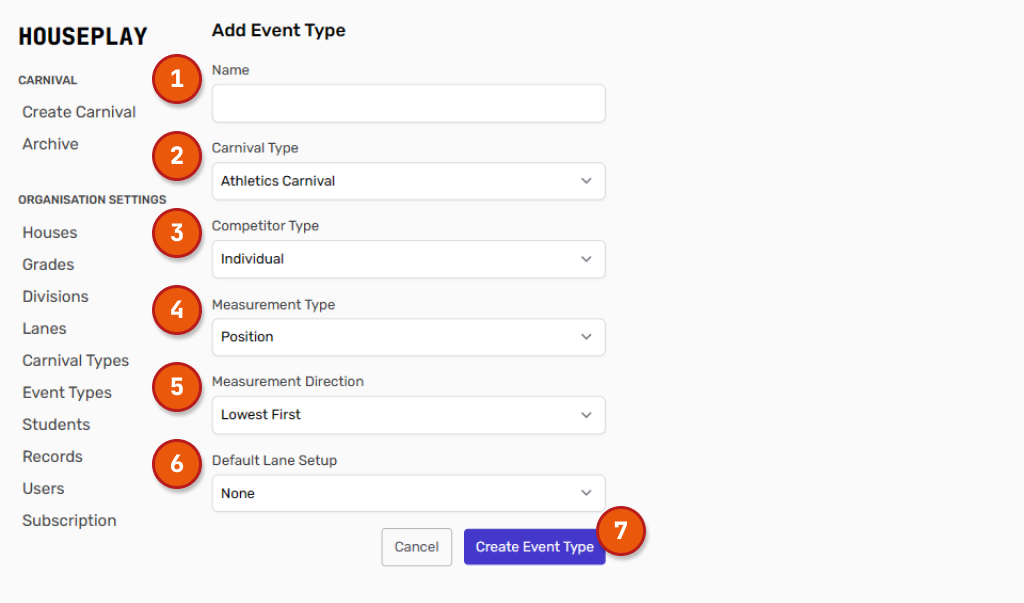Viewport: 1024px width, 603px height.
Task: Go to Create Carnival in sidebar
Action: pos(79,112)
